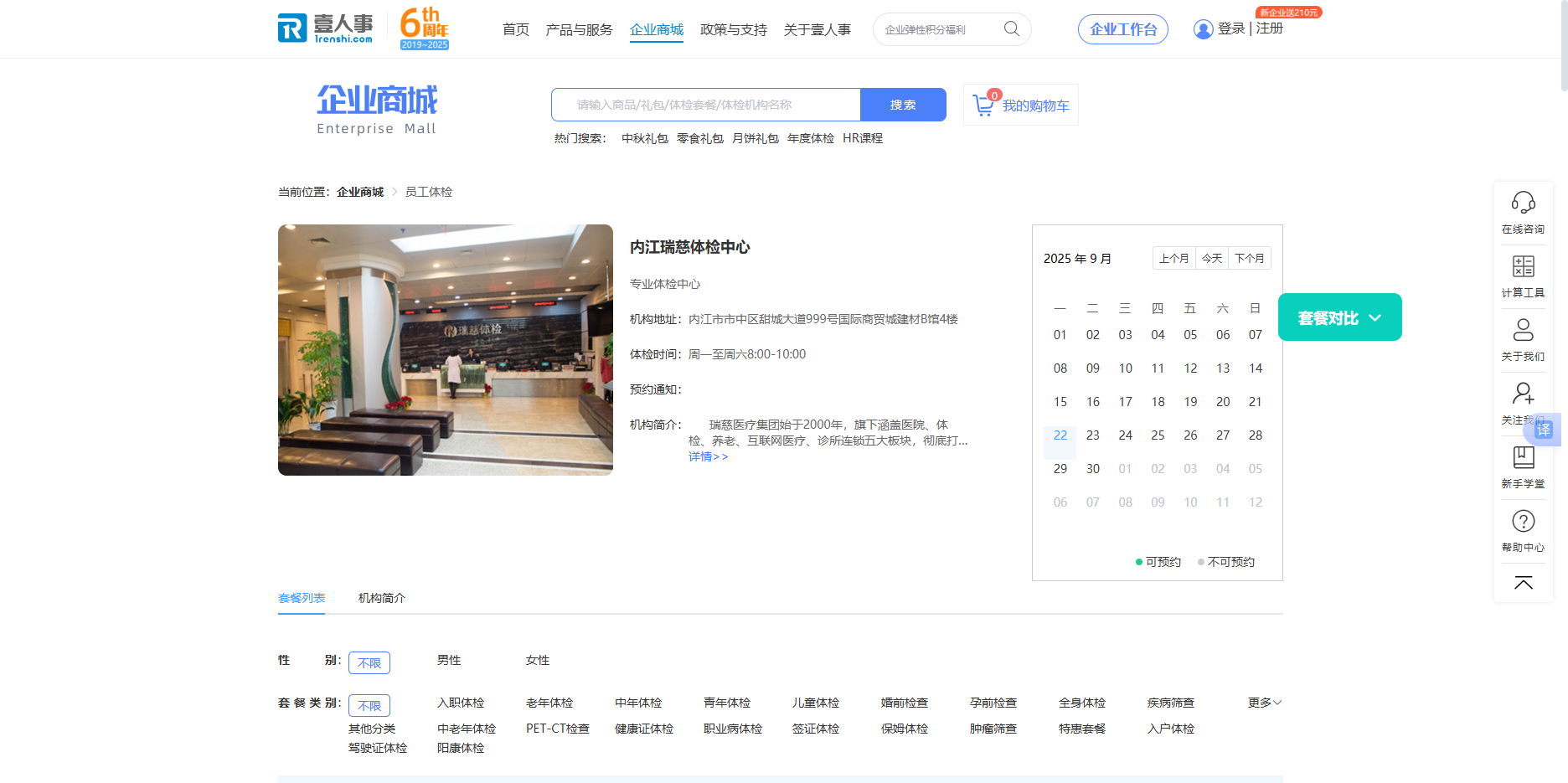The height and width of the screenshot is (783, 1568).
Task: Click the 注册 link
Action: (x=1270, y=28)
